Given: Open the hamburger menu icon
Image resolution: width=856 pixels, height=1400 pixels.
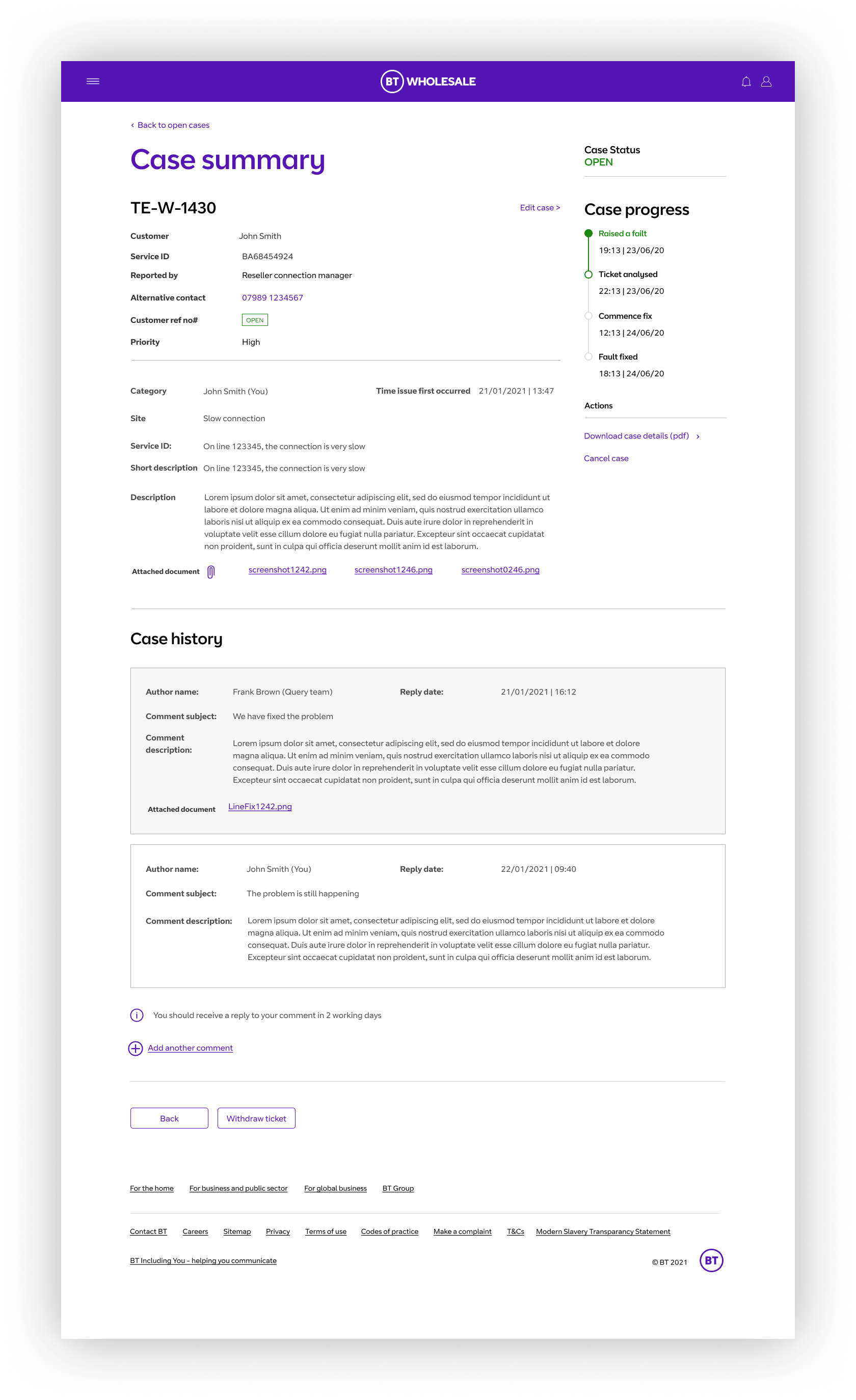Looking at the screenshot, I should pos(93,81).
